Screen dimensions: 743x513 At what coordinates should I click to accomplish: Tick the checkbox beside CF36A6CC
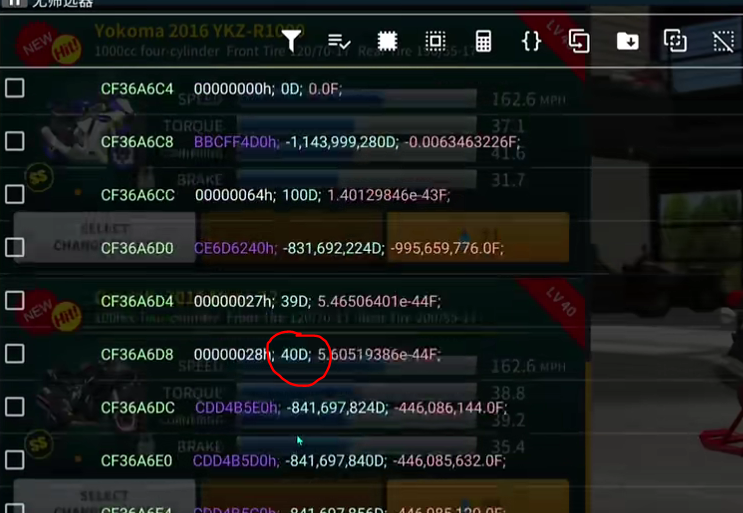coord(15,194)
